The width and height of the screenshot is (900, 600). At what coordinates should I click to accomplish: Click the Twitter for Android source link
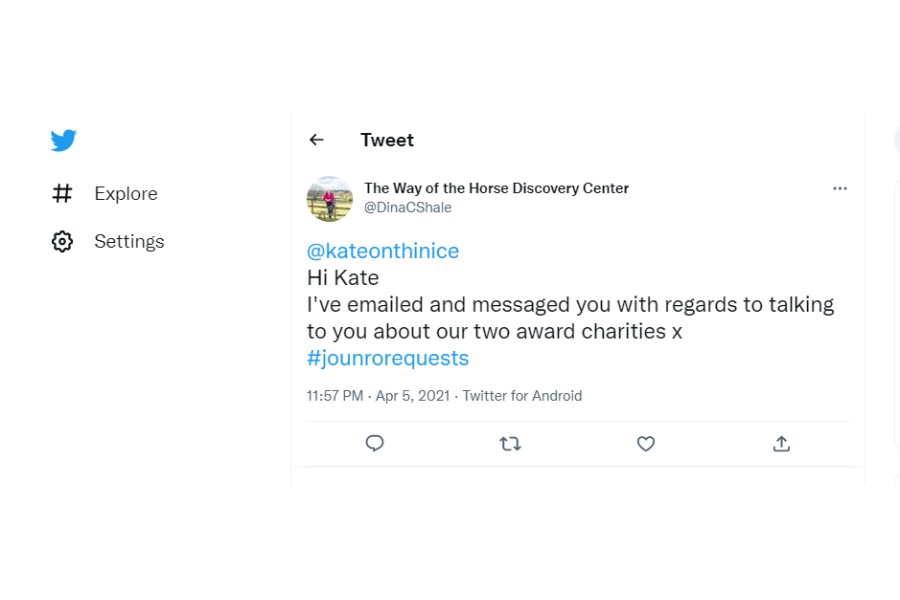pyautogui.click(x=522, y=396)
